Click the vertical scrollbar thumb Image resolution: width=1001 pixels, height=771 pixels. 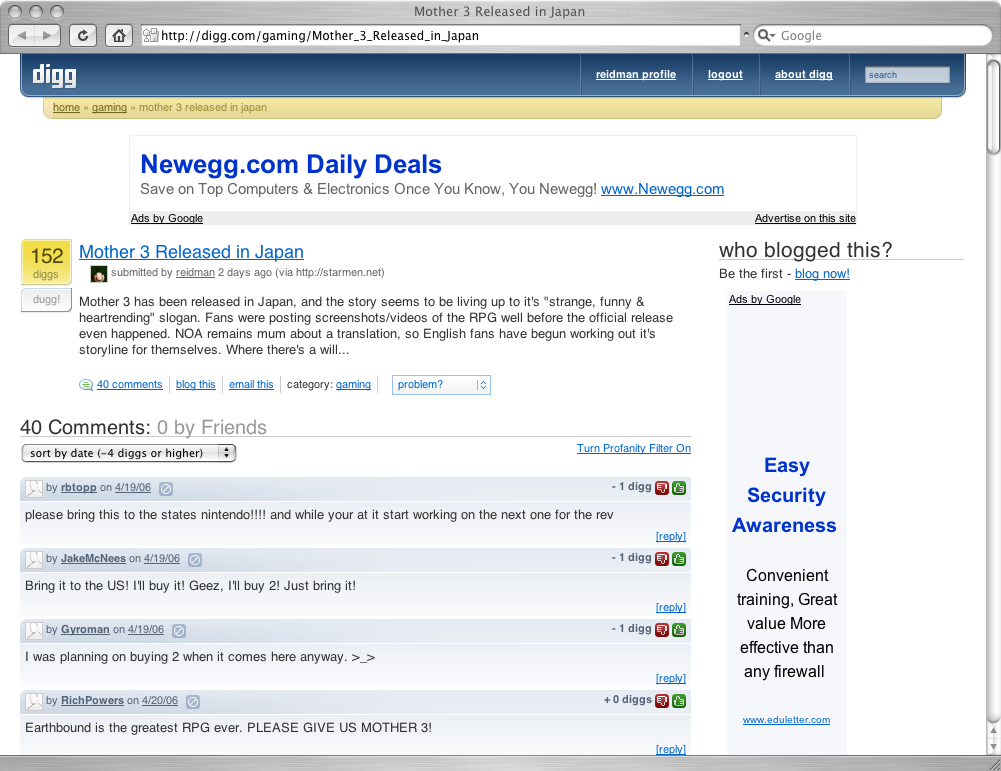point(993,106)
